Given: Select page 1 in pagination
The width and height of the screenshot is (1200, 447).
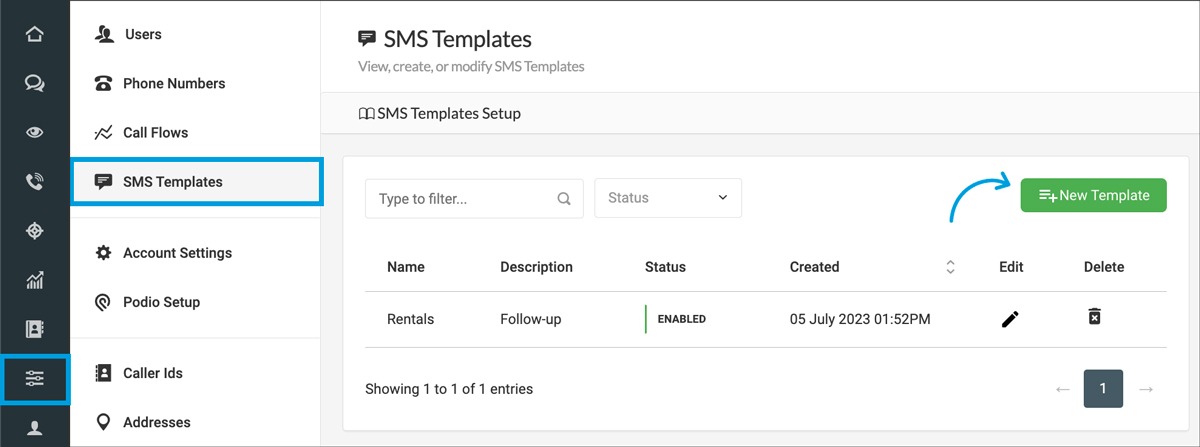Looking at the screenshot, I should (x=1103, y=389).
